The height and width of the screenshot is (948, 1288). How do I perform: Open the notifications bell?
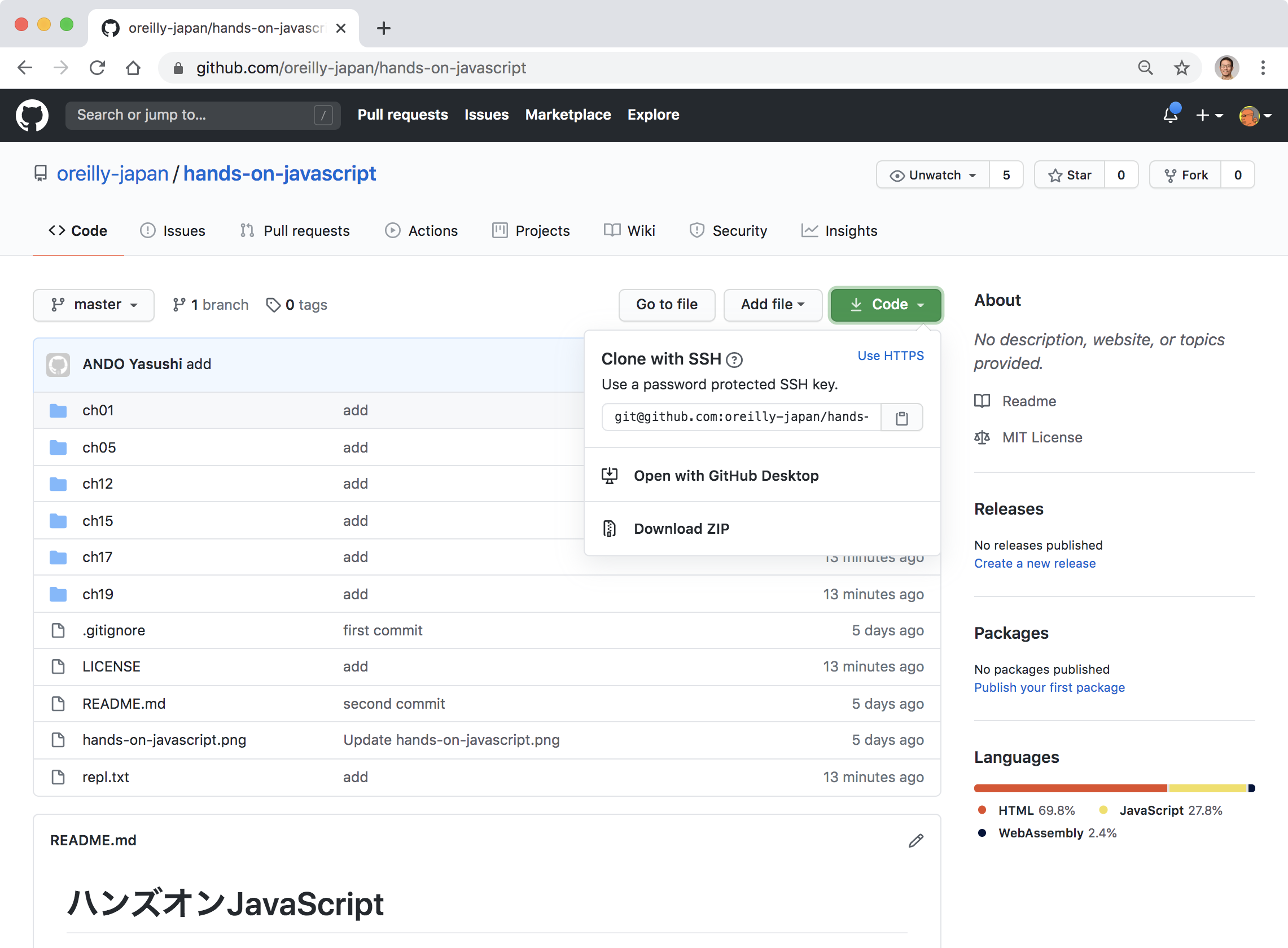pyautogui.click(x=1171, y=115)
